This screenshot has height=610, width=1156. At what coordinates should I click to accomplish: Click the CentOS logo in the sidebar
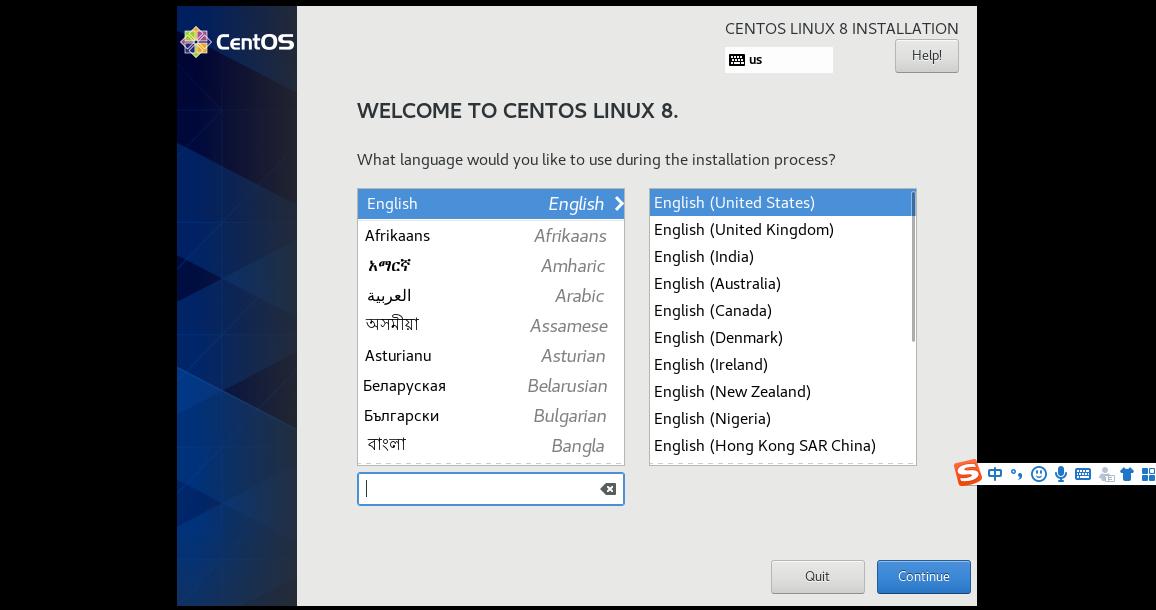(237, 42)
